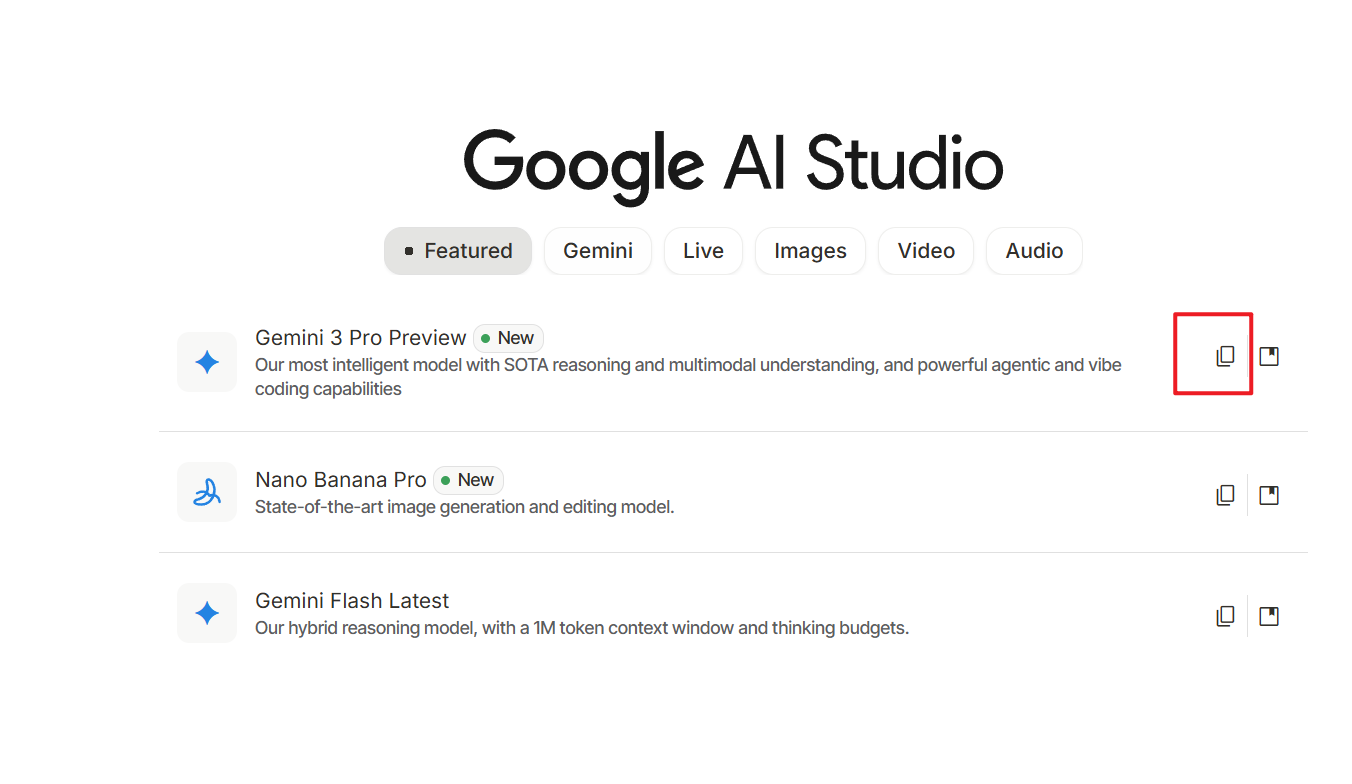Open the Live models category
Image resolution: width=1352 pixels, height=784 pixels.
[x=703, y=251]
